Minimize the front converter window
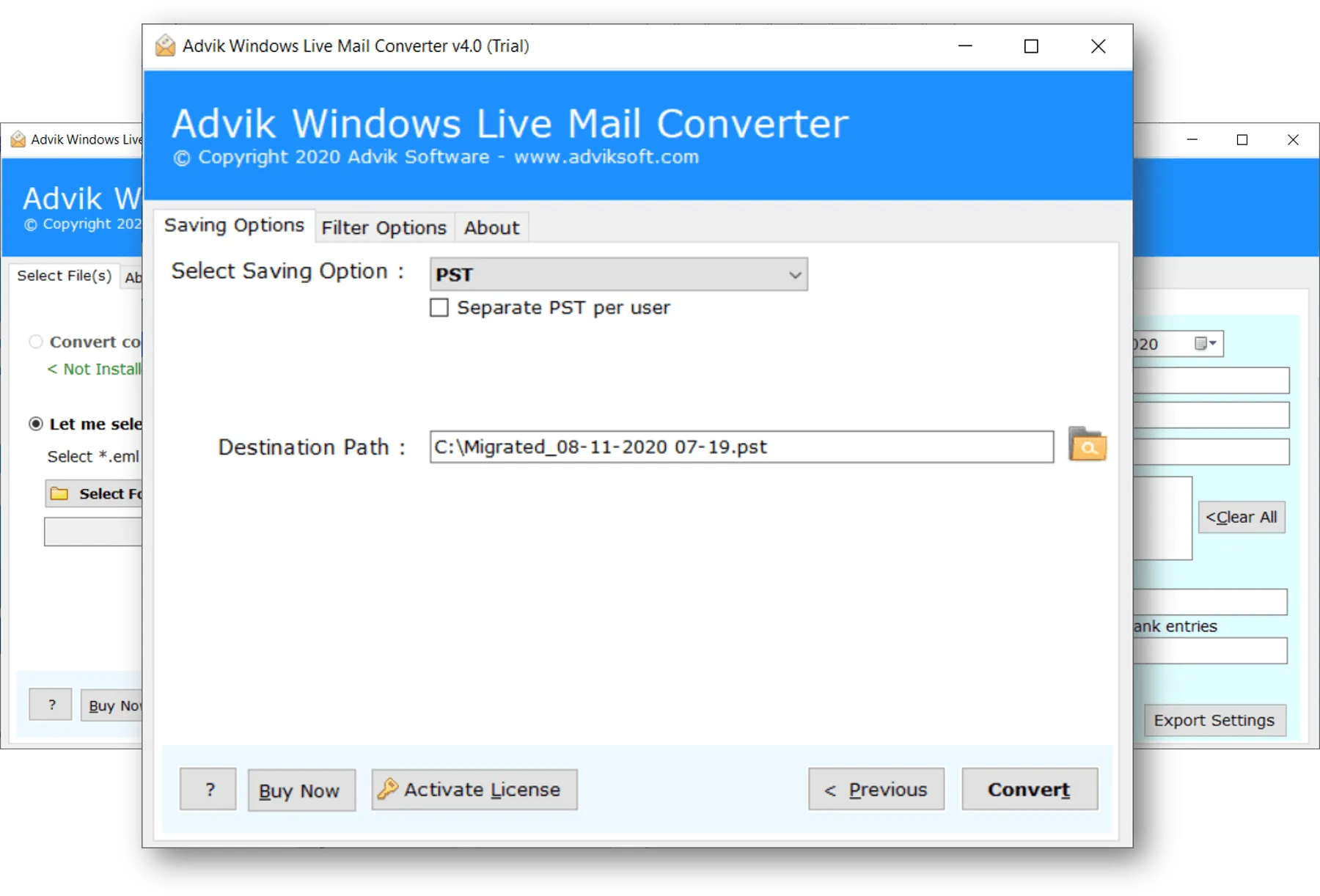This screenshot has height=896, width=1320. tap(965, 45)
